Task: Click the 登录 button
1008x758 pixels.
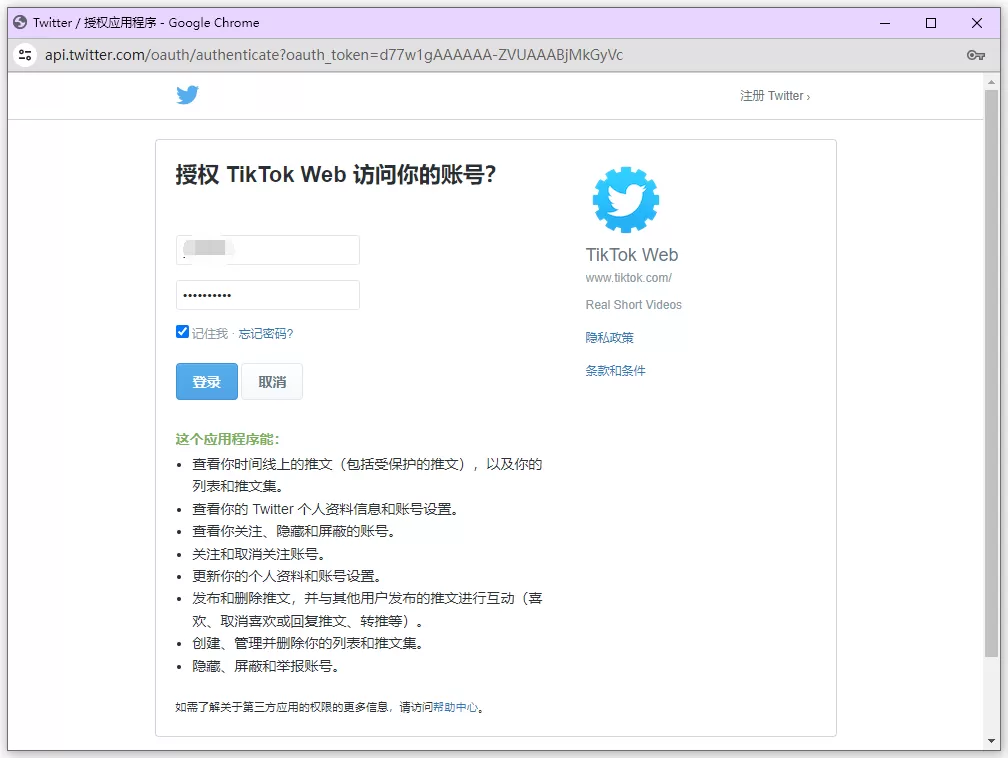Action: pos(206,381)
